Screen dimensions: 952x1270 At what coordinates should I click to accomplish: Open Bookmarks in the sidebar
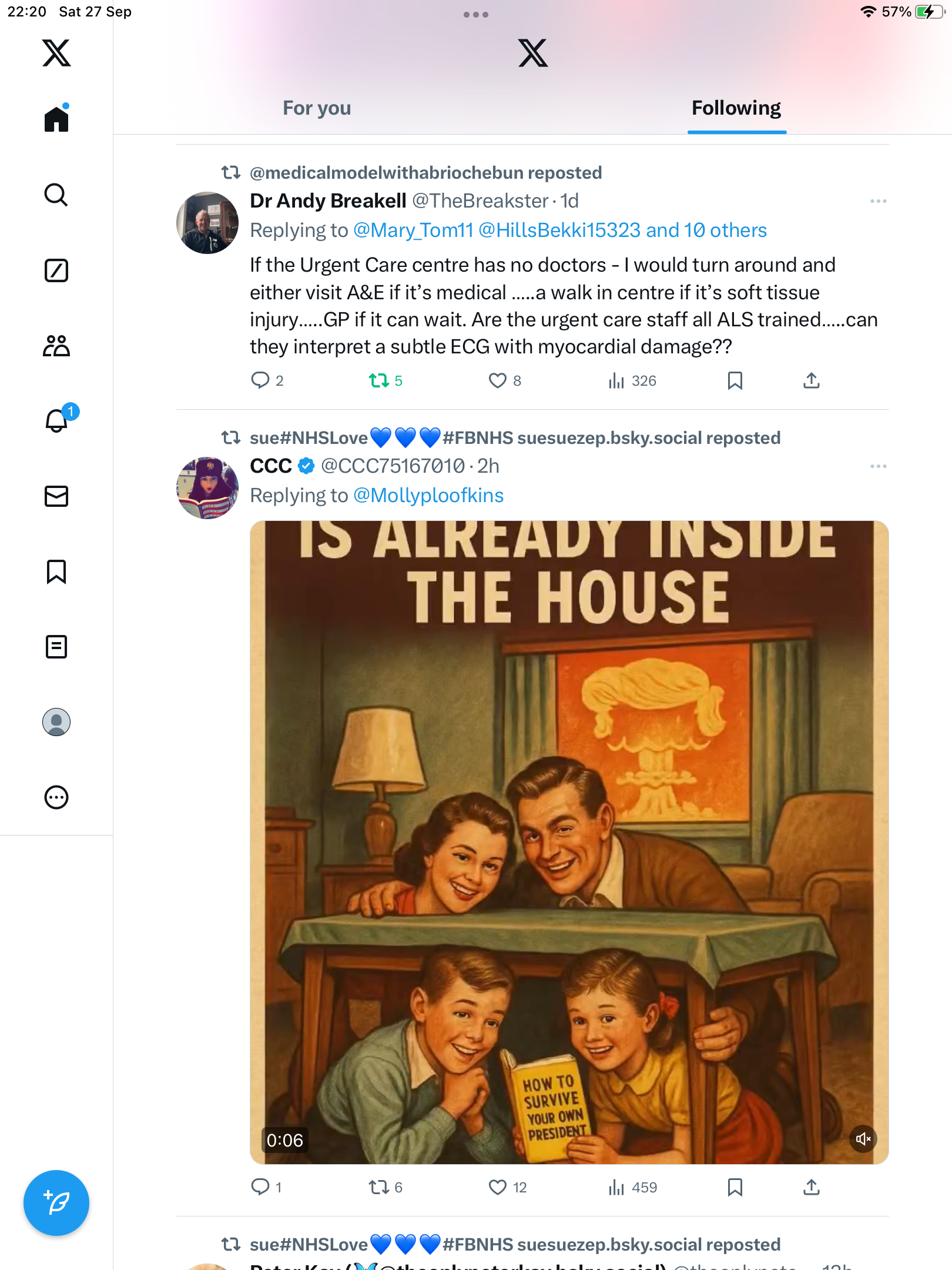[56, 571]
